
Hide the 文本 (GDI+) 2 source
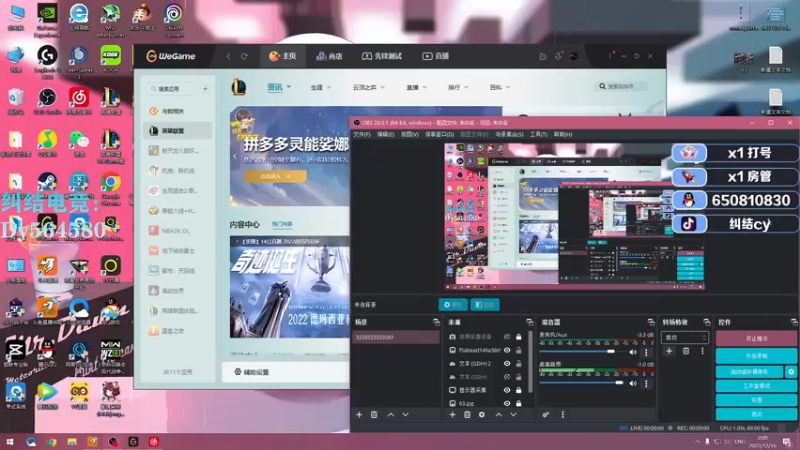(x=507, y=363)
